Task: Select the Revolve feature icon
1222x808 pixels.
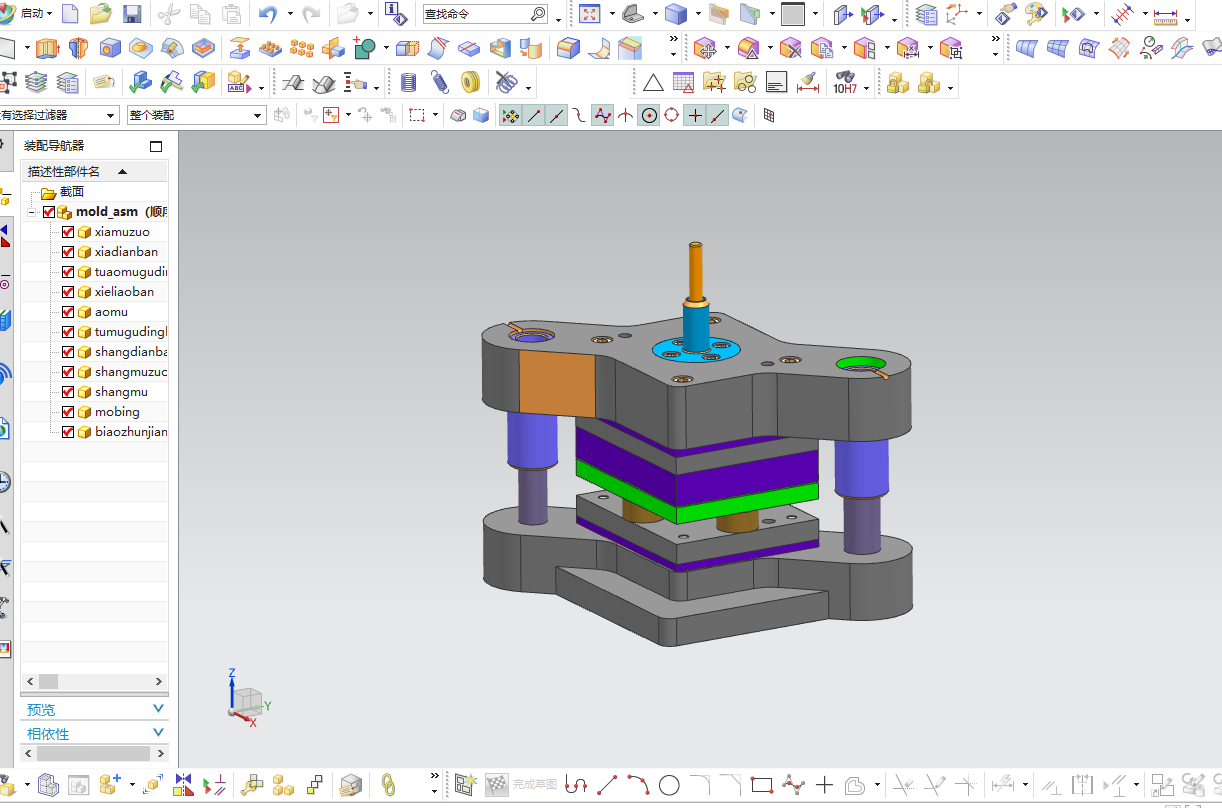Action: click(78, 48)
